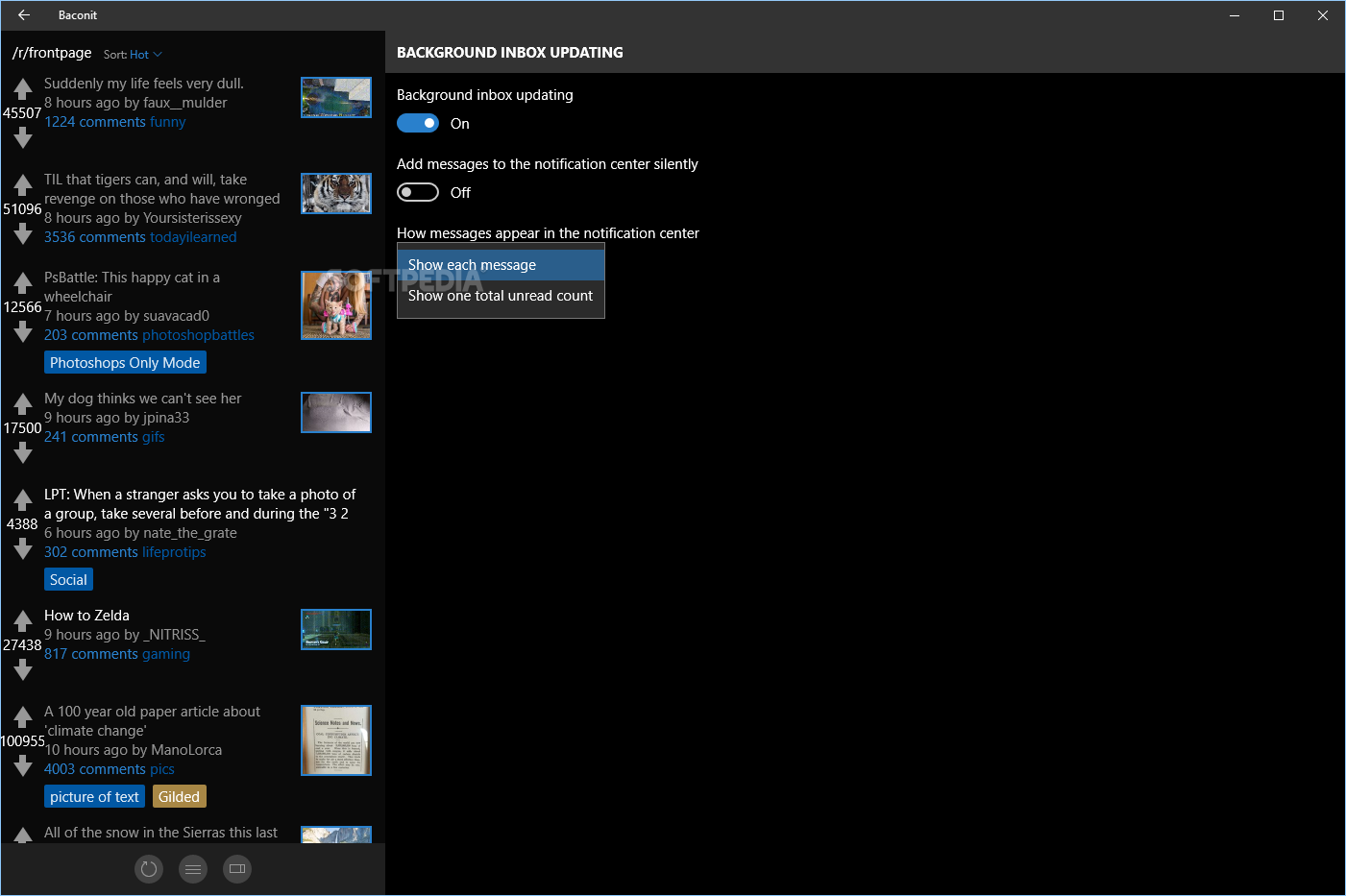Open post titled 'How to Zelda'

pos(86,616)
